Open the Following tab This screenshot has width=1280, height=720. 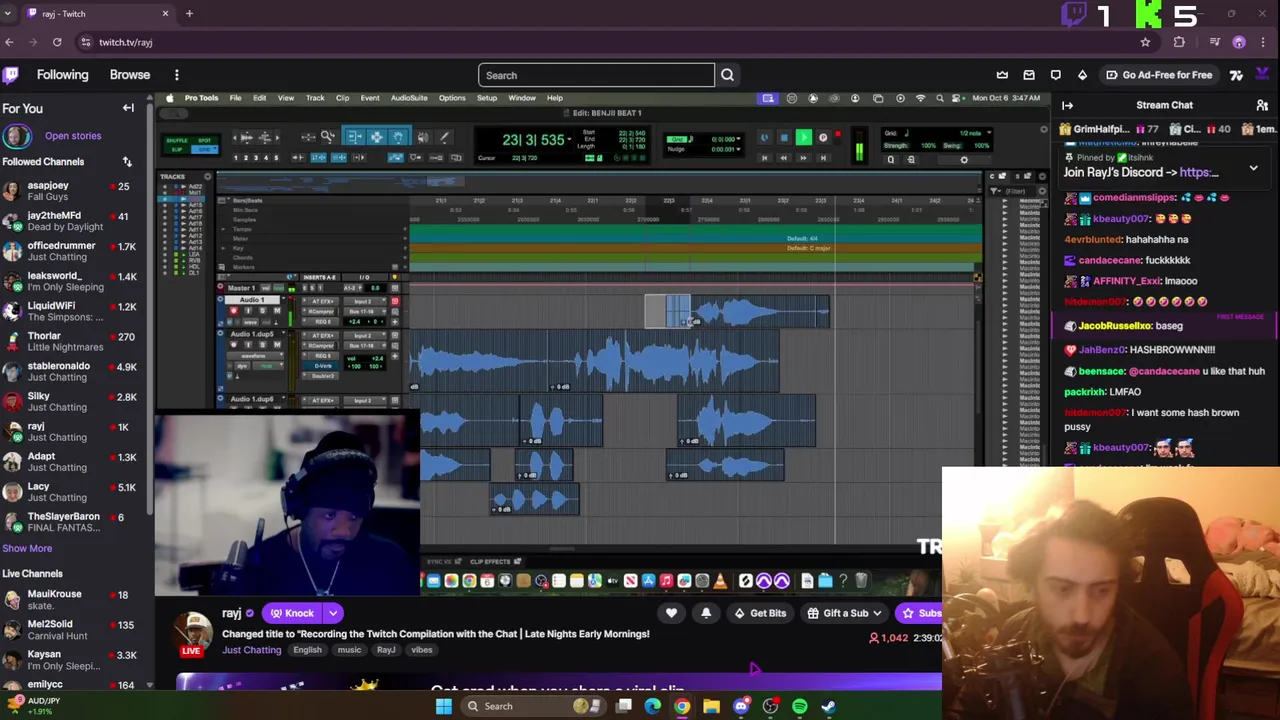point(62,75)
